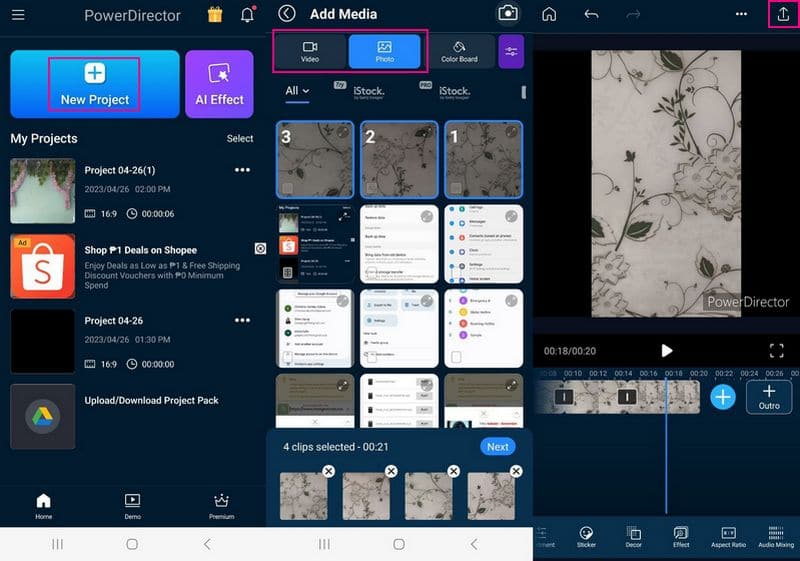
Task: Remove first selected clip from tray
Action: (328, 471)
